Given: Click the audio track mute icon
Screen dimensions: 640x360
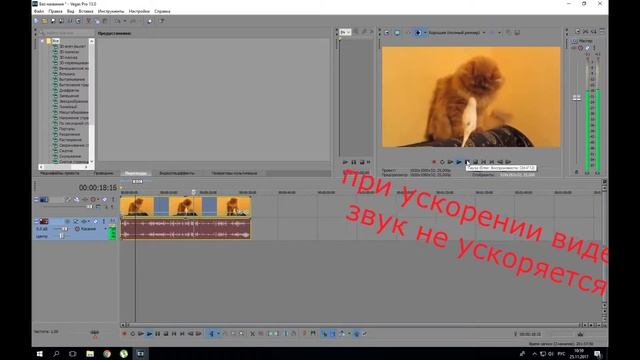Looking at the screenshot, I should pyautogui.click(x=96, y=221).
